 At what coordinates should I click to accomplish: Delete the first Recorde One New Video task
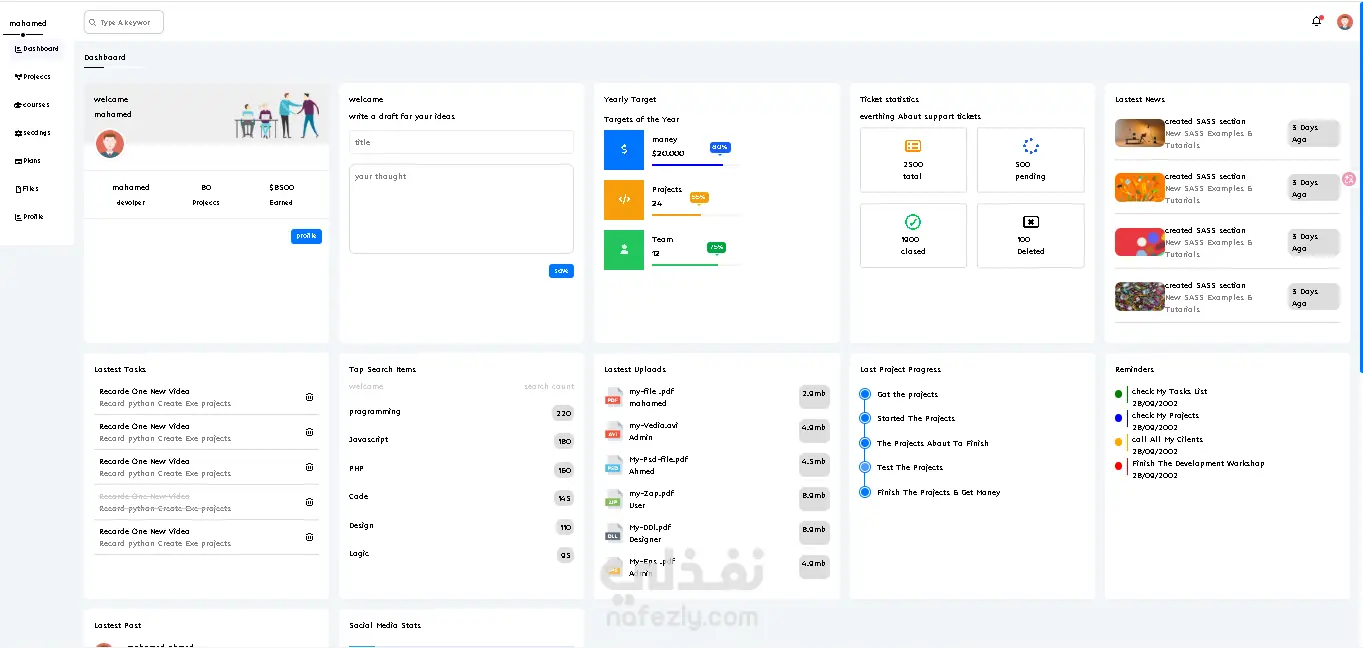coord(309,397)
